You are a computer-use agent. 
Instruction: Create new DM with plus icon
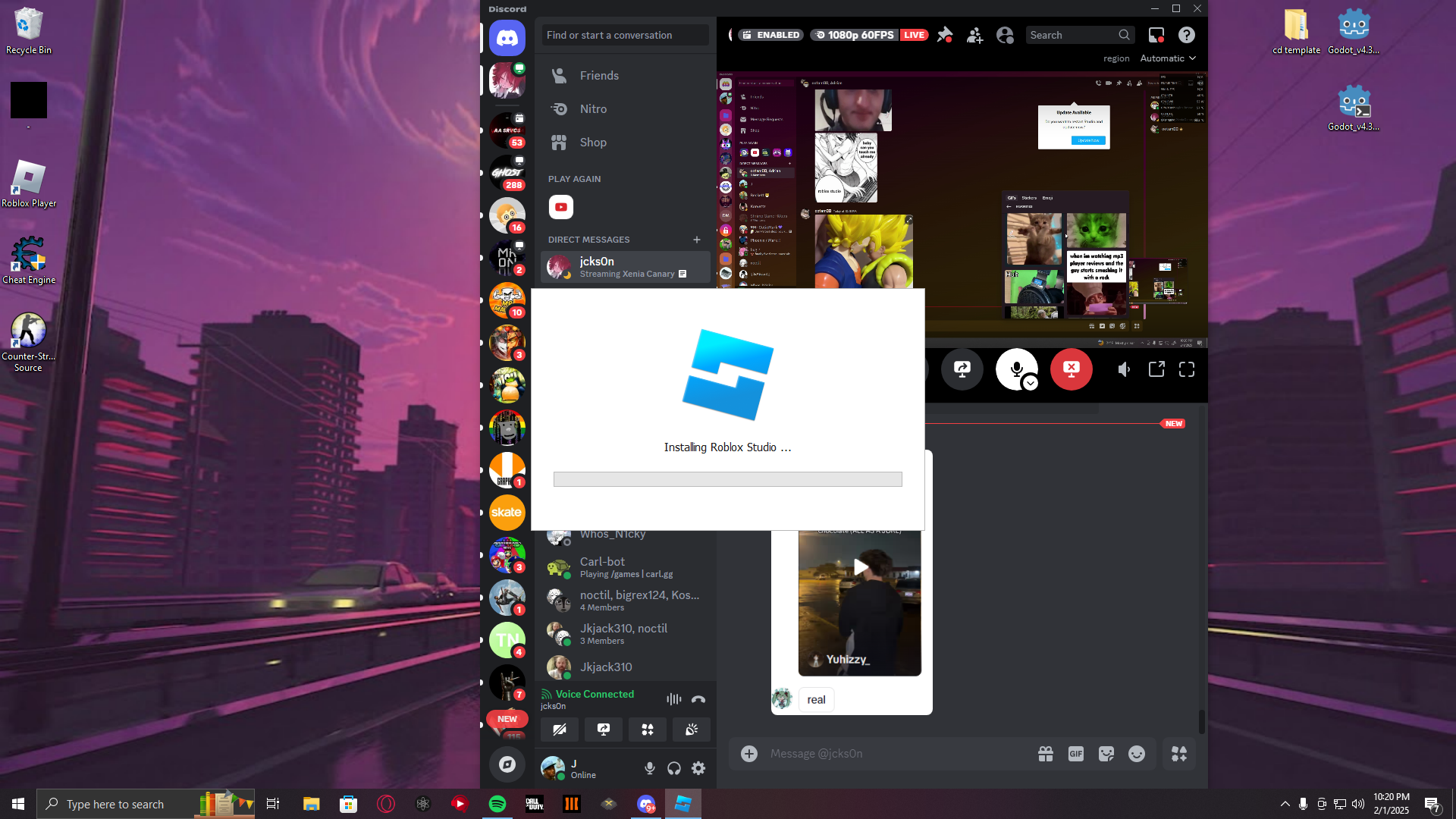click(697, 240)
